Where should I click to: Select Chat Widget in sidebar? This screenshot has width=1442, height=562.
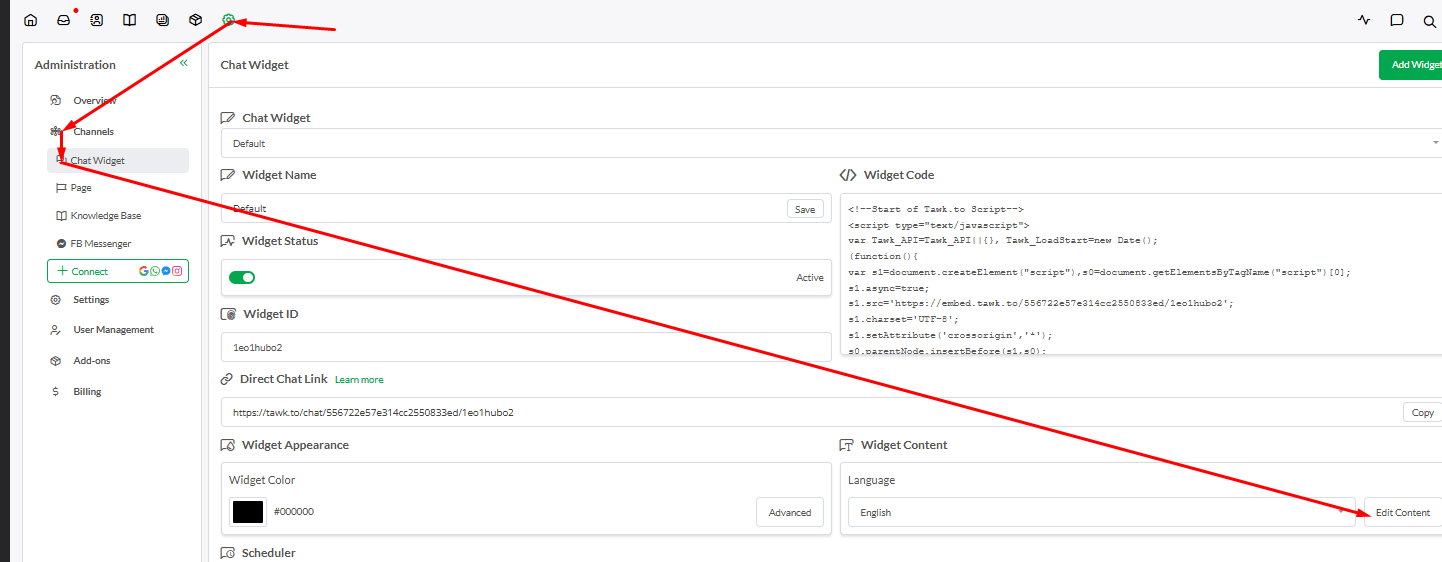(118, 160)
